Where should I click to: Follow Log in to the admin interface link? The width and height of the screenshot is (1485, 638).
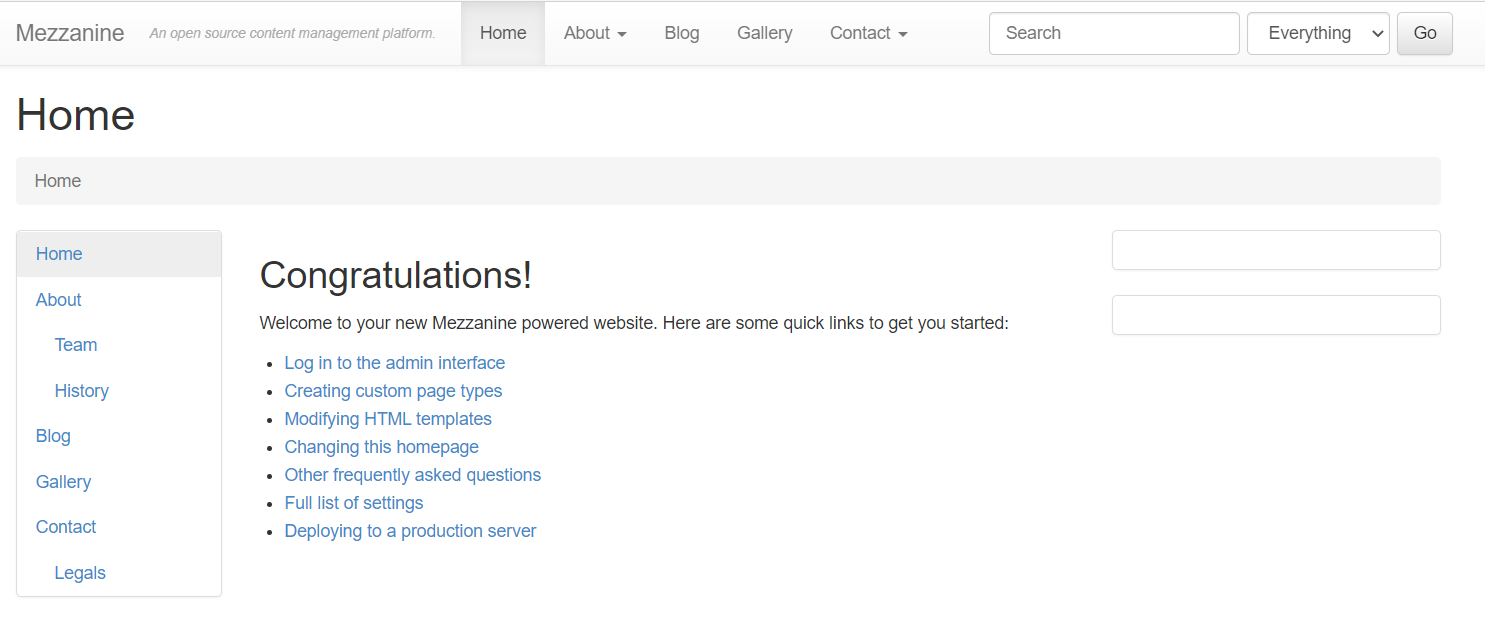click(395, 363)
